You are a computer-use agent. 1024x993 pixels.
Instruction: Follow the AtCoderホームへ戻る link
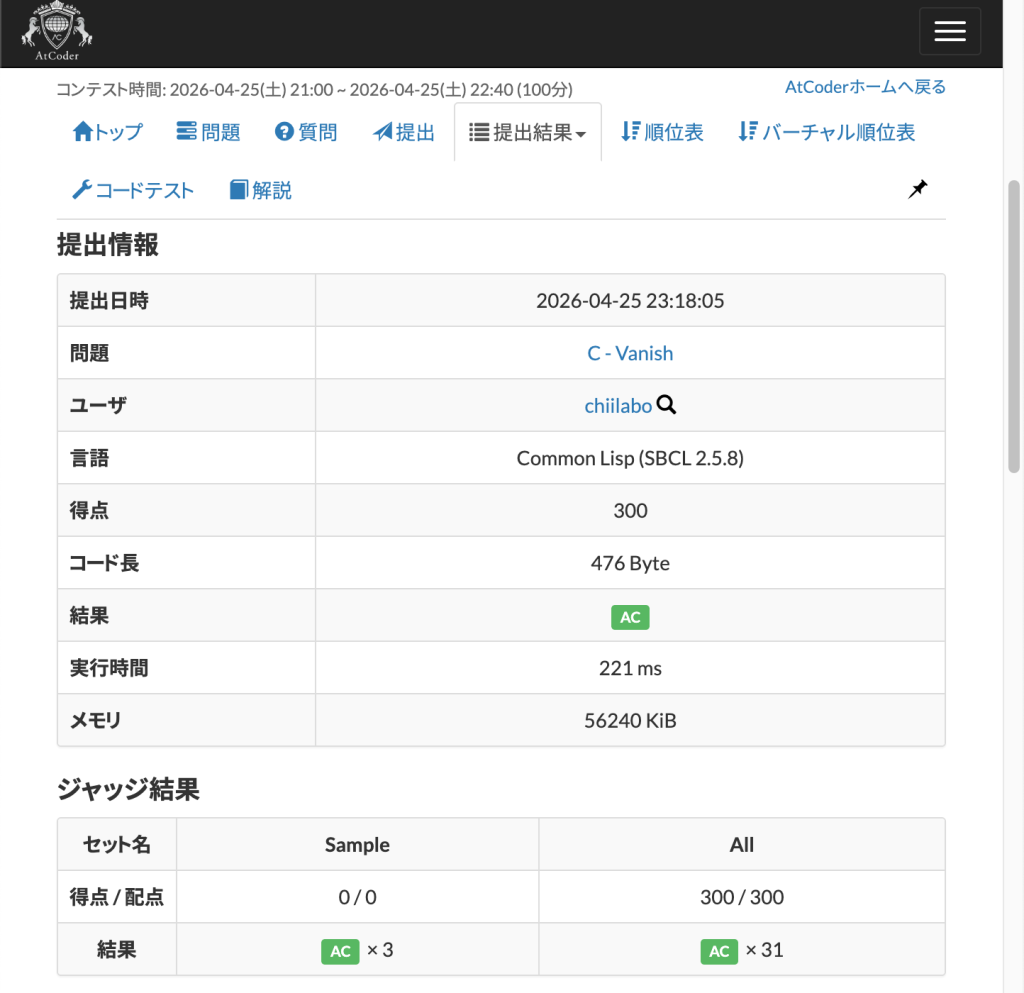pyautogui.click(x=865, y=87)
